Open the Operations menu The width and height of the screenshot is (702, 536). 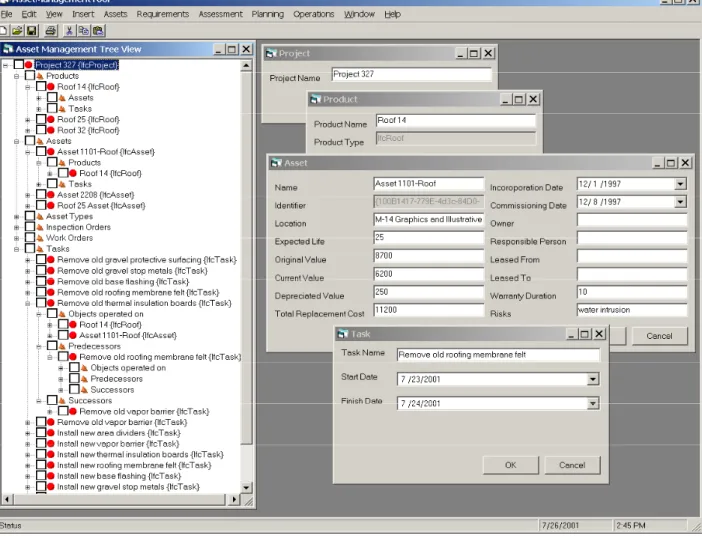pyautogui.click(x=314, y=14)
